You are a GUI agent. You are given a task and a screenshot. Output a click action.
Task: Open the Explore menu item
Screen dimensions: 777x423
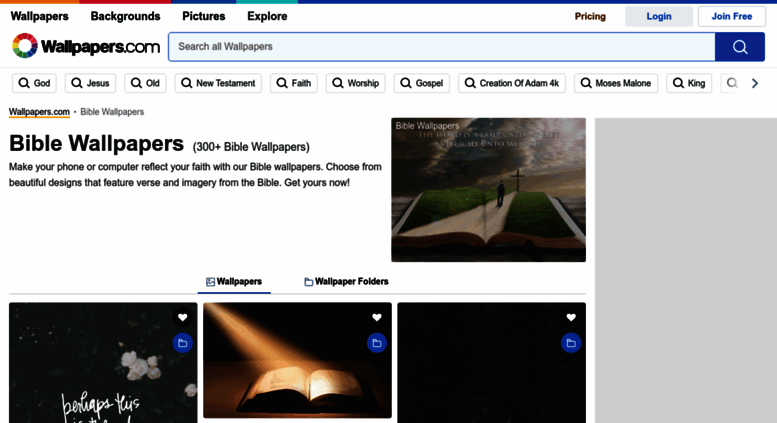tap(267, 16)
